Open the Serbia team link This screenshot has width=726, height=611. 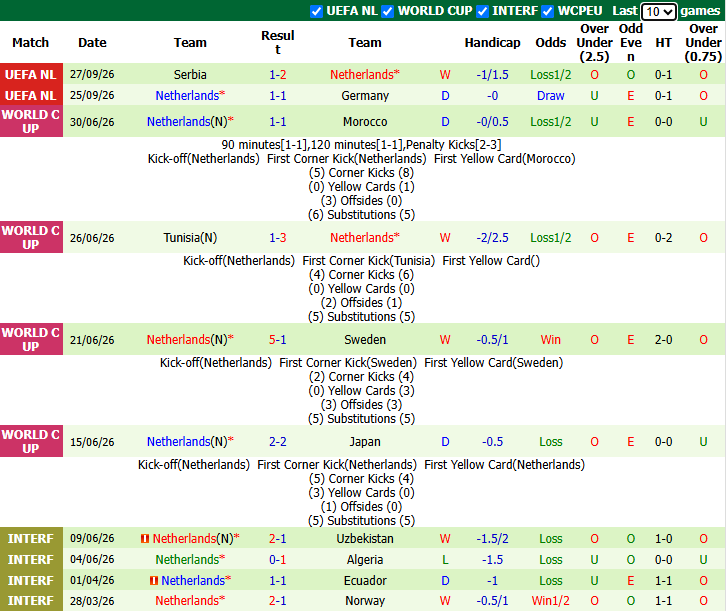[190, 75]
